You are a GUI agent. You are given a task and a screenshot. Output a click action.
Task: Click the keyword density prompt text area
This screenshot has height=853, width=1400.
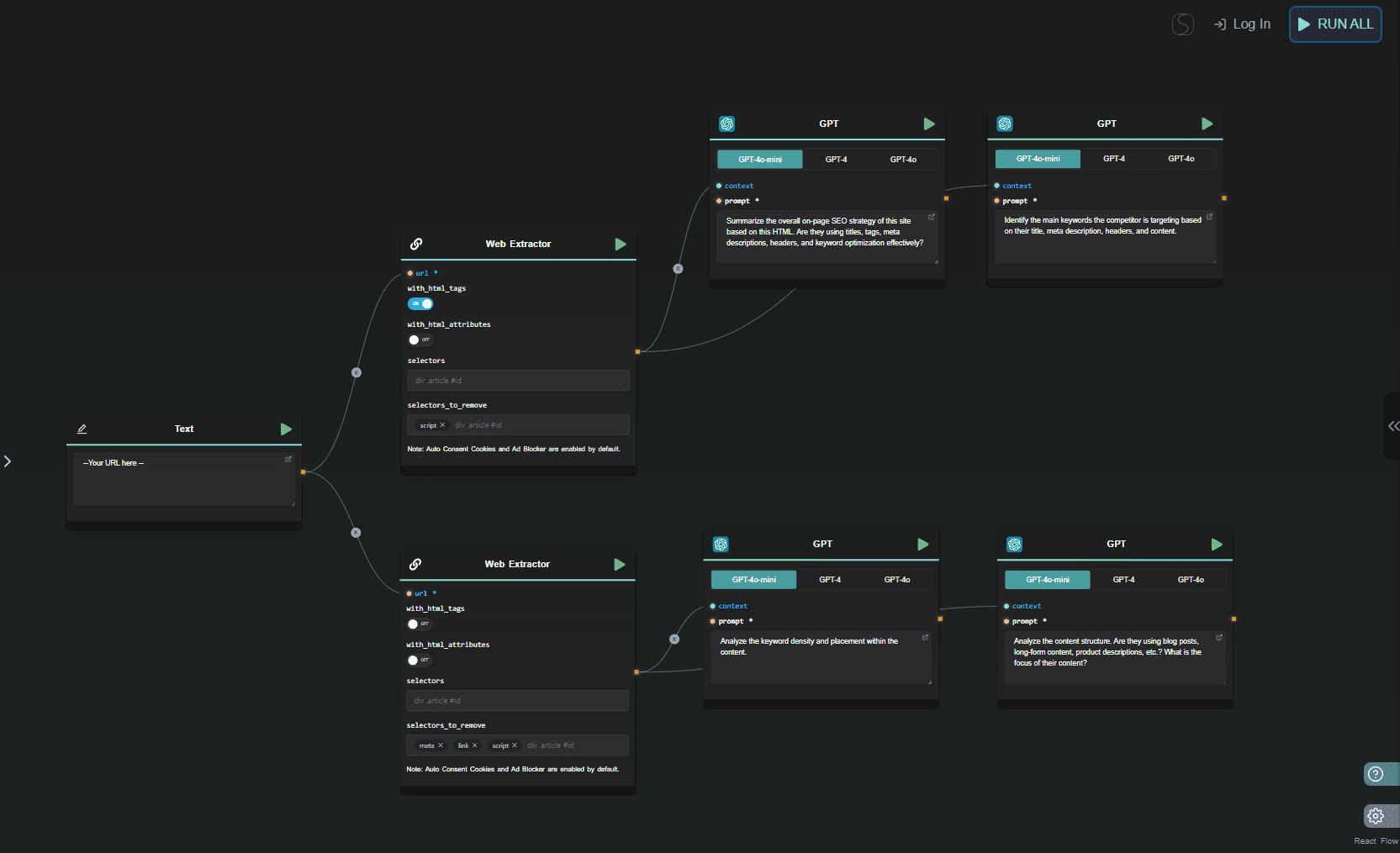(x=822, y=657)
